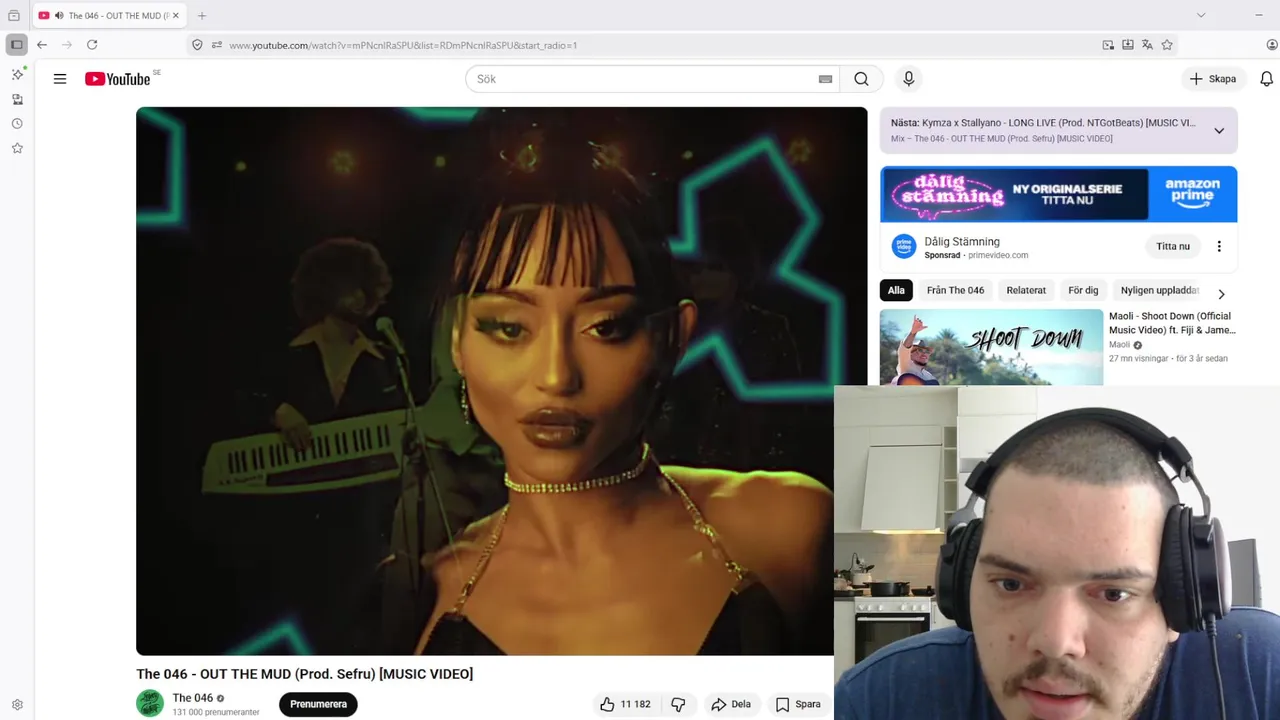Image resolution: width=1280 pixels, height=720 pixels.
Task: Click the browser address bar URL
Action: coord(403,45)
